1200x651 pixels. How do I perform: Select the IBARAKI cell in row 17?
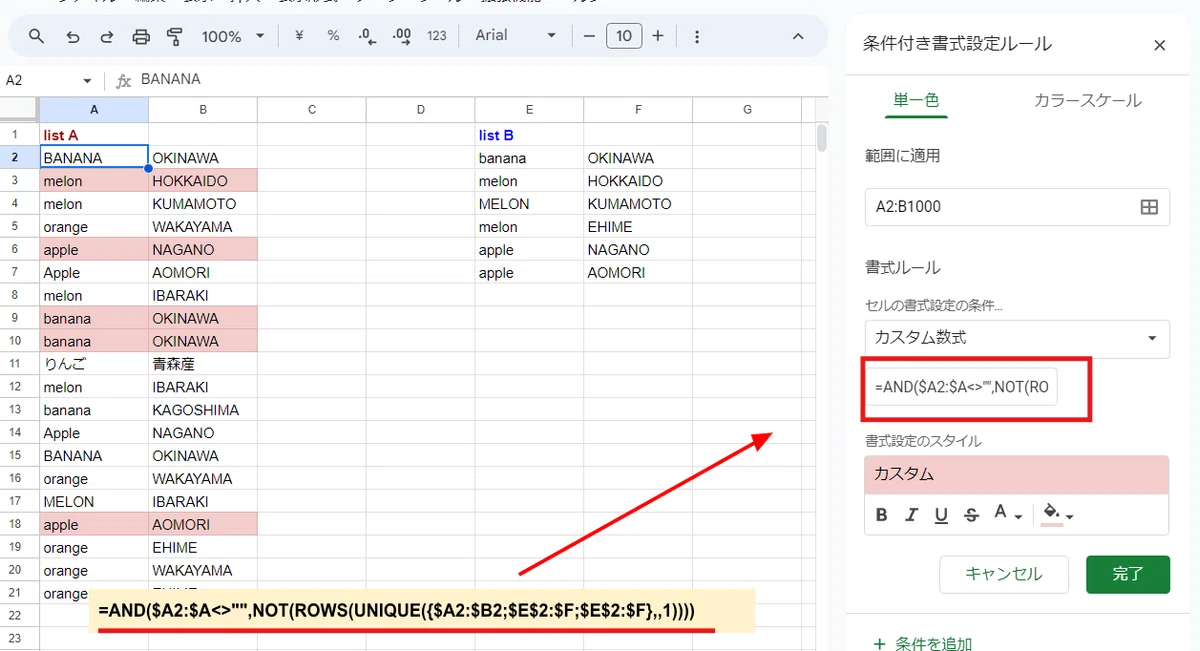coord(203,502)
